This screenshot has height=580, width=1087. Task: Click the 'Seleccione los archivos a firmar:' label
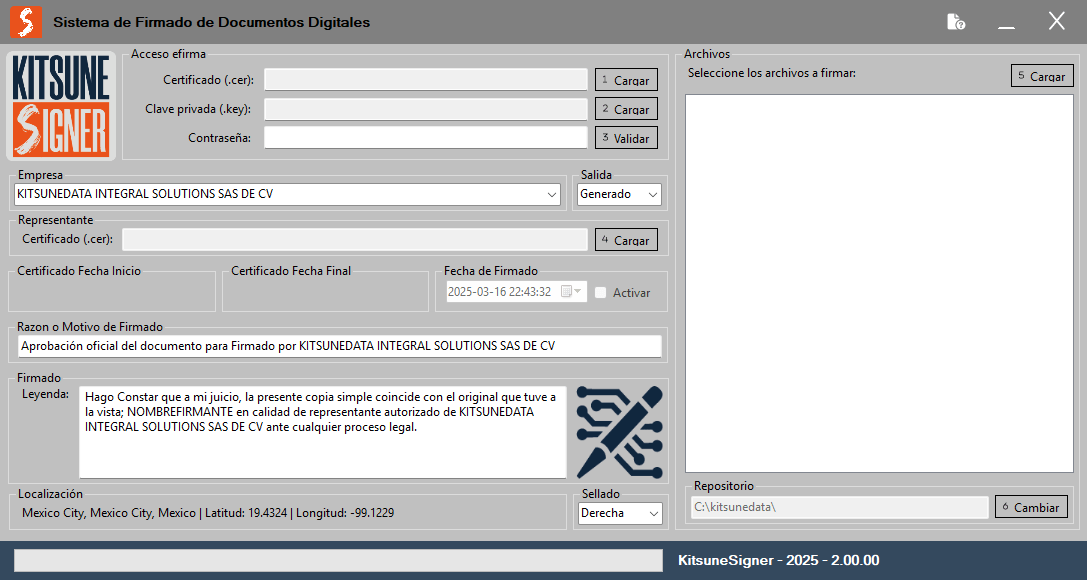pyautogui.click(x=772, y=73)
